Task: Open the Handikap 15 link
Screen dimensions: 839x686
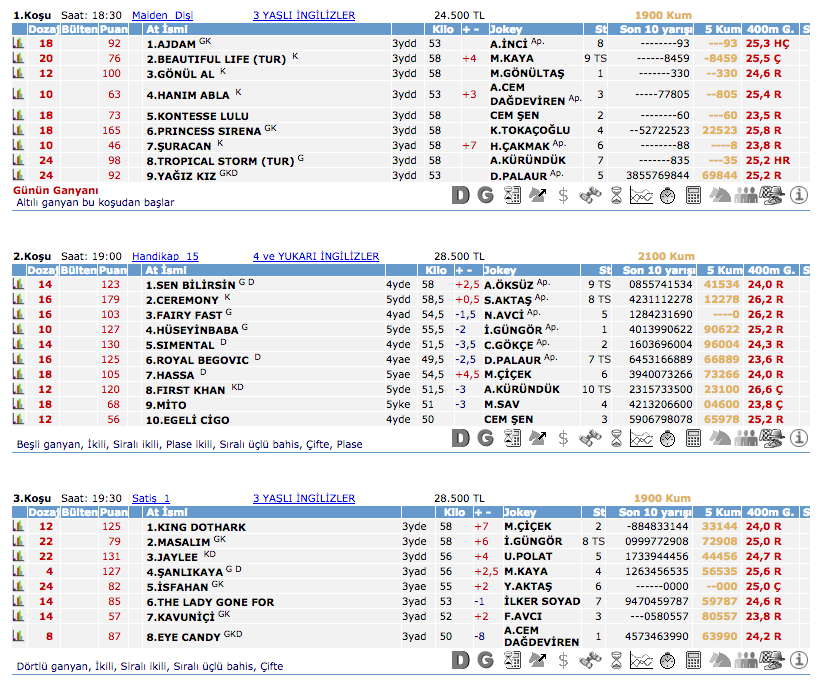Action: [x=165, y=256]
